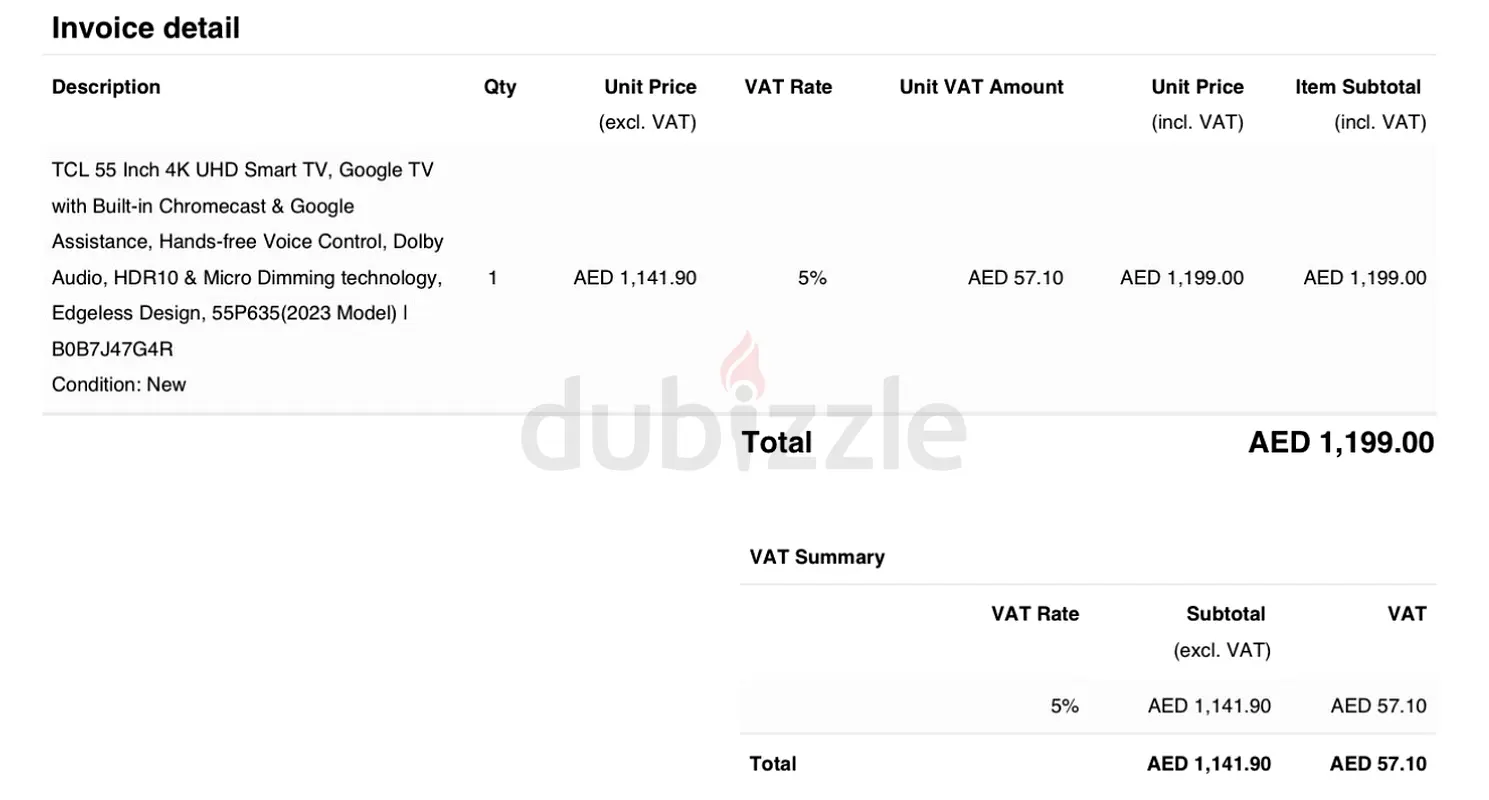Click the "Invoice detail" heading
Image resolution: width=1489 pixels, height=800 pixels.
point(146,28)
